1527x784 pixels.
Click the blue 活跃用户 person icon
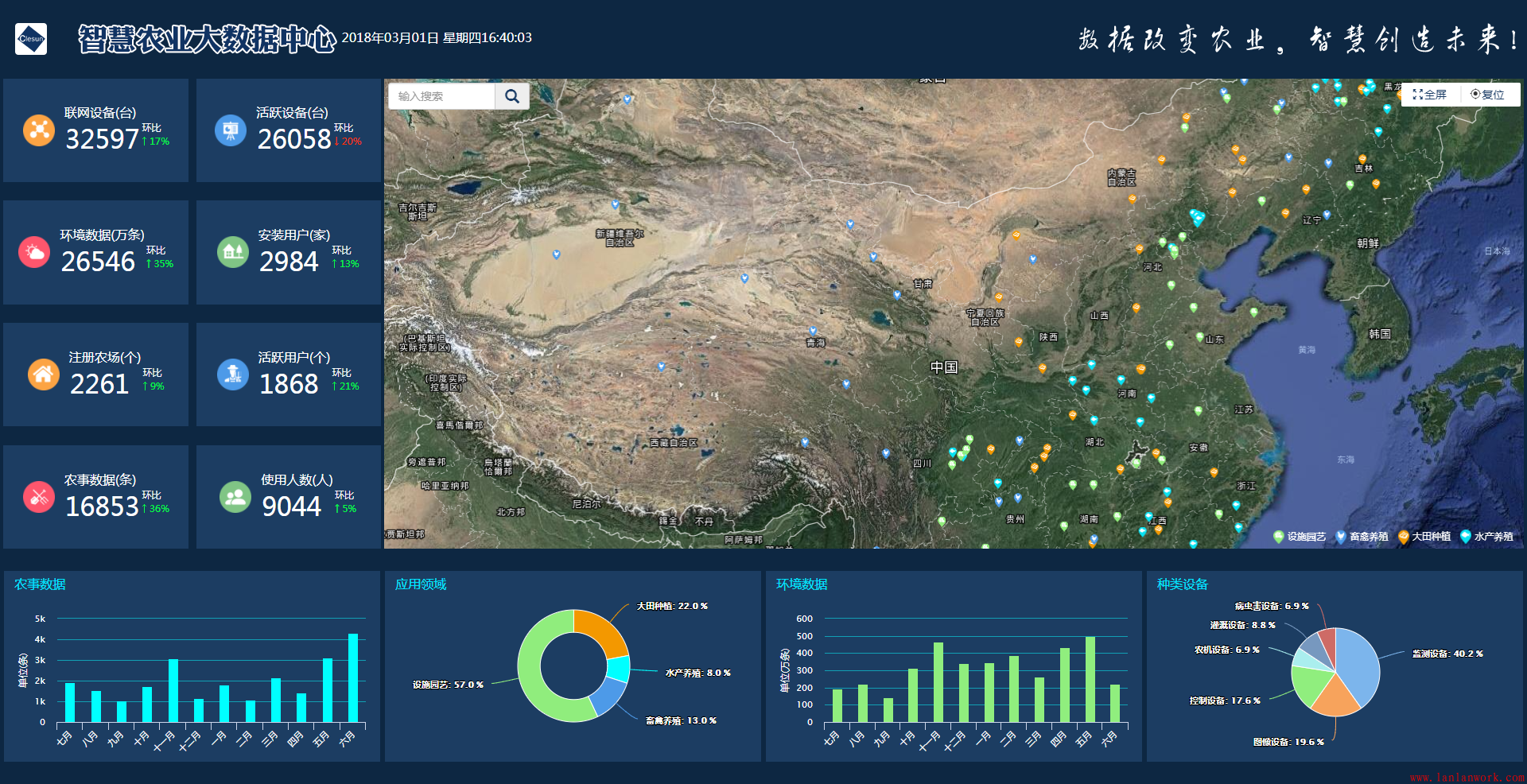pyautogui.click(x=233, y=375)
